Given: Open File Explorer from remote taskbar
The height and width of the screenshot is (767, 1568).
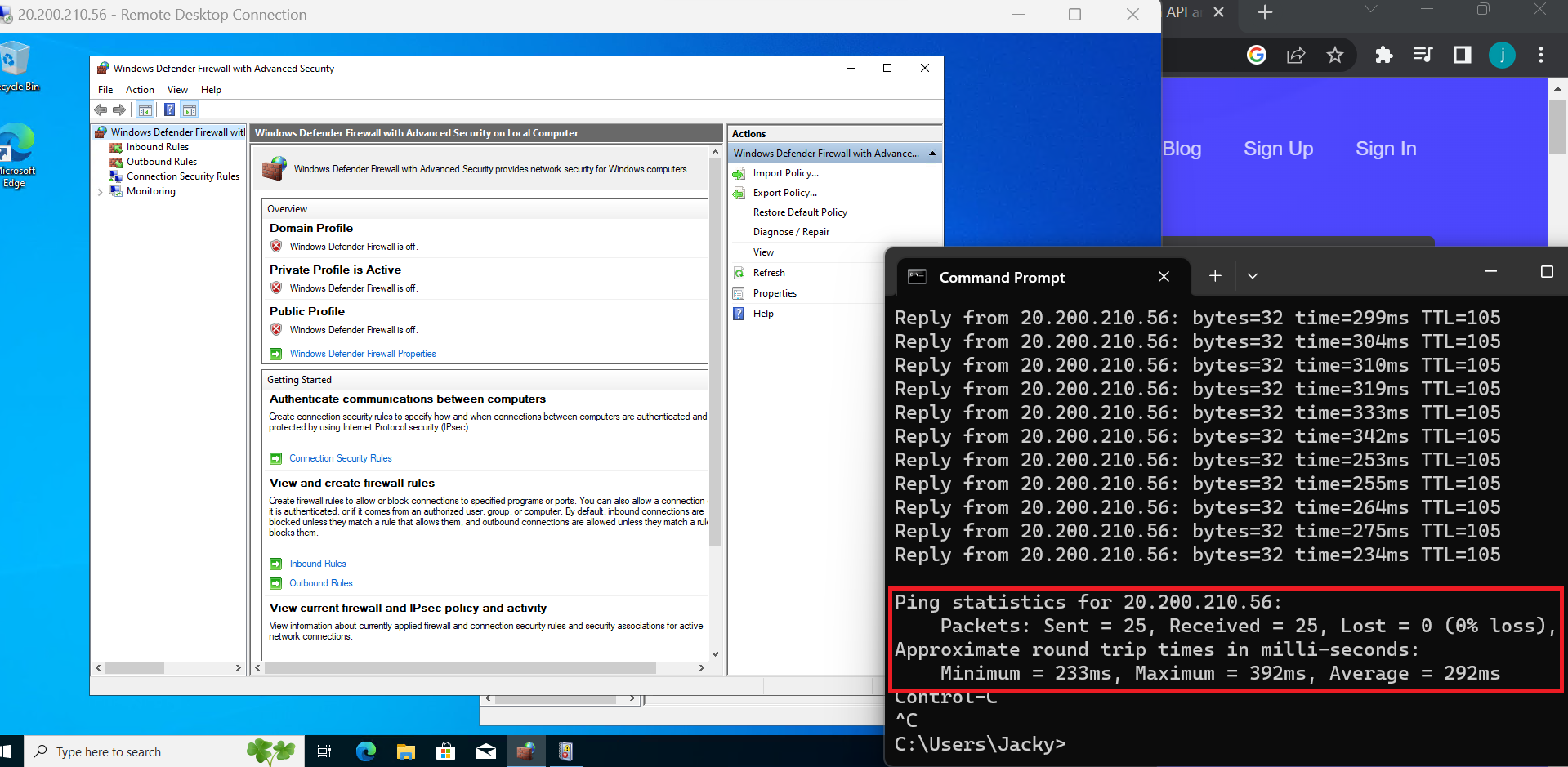Looking at the screenshot, I should point(406,751).
